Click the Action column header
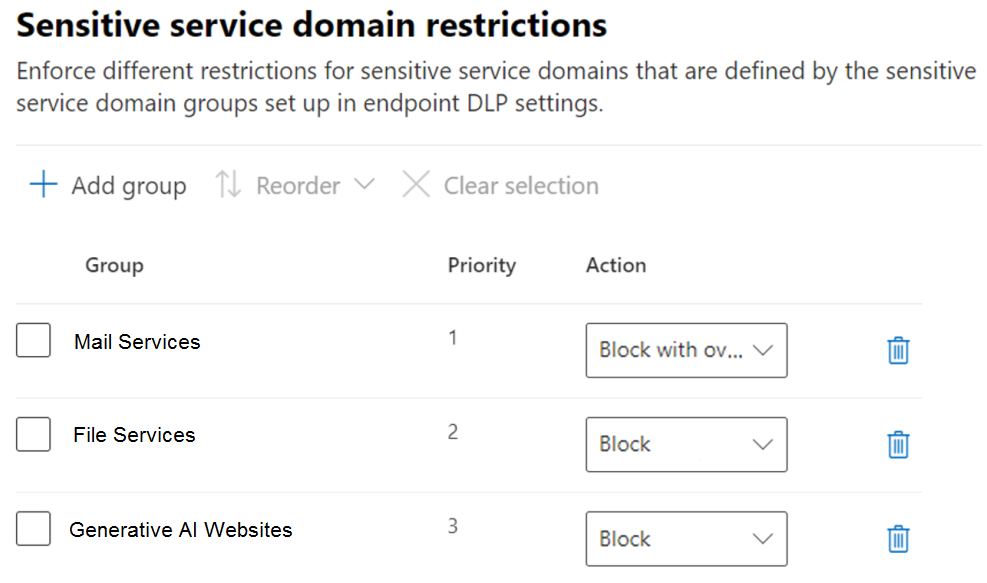Image resolution: width=987 pixels, height=583 pixels. pos(616,265)
